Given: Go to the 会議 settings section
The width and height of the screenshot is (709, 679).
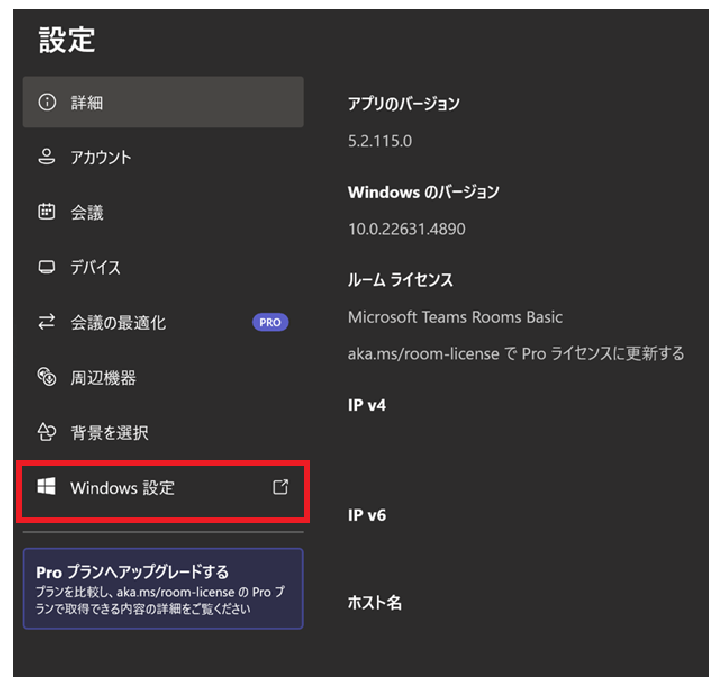Looking at the screenshot, I should (x=163, y=212).
